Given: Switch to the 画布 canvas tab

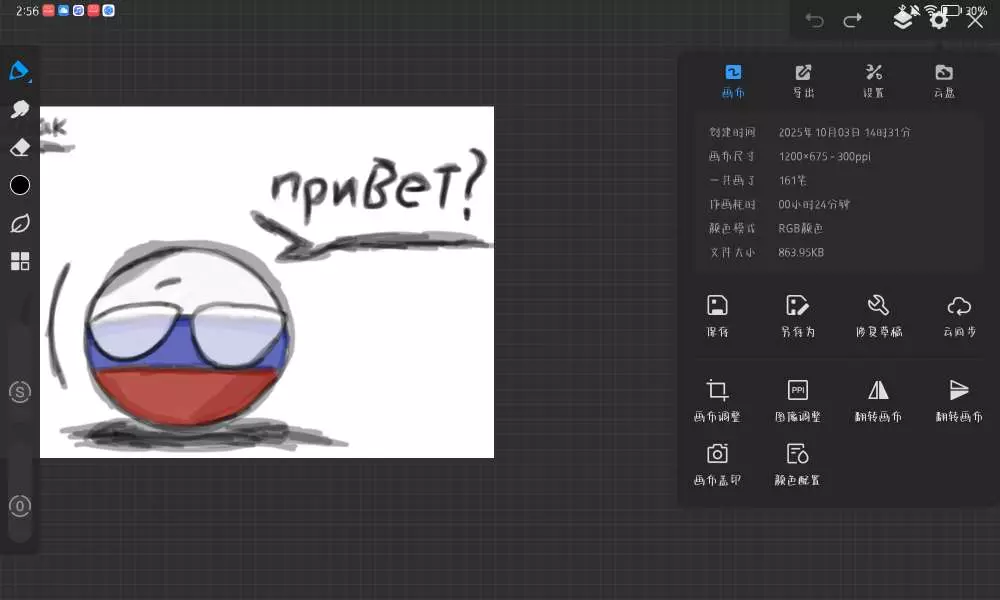Looking at the screenshot, I should pos(733,81).
